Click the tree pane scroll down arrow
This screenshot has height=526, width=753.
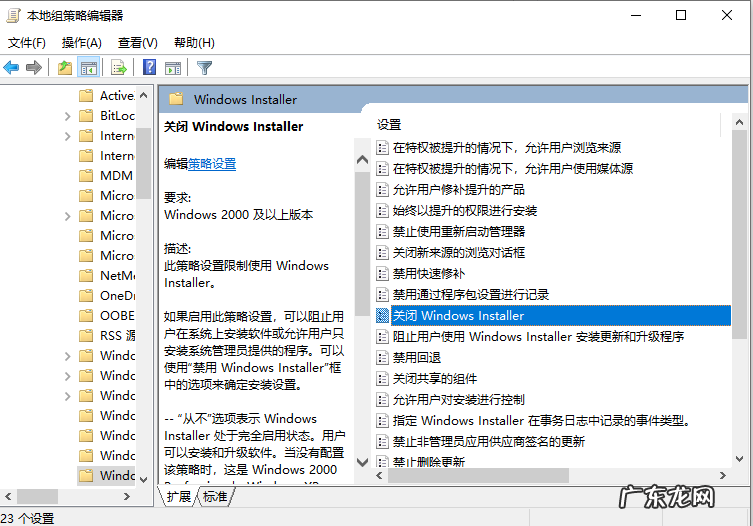click(144, 479)
